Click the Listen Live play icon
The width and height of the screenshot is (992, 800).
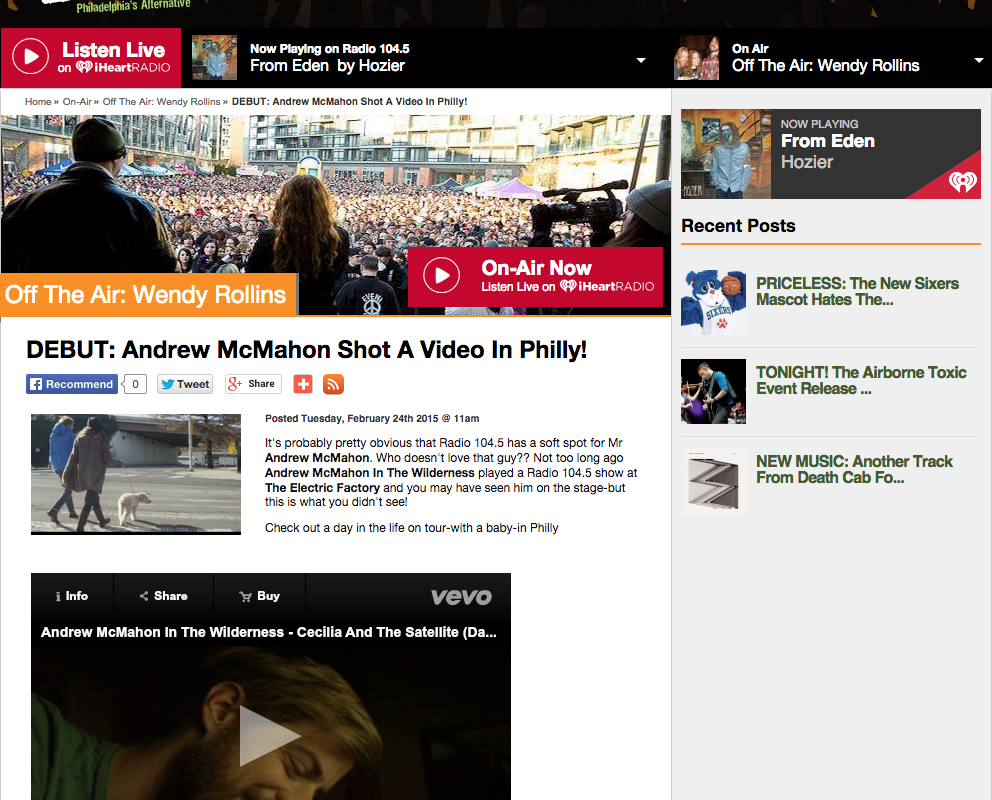[31, 57]
